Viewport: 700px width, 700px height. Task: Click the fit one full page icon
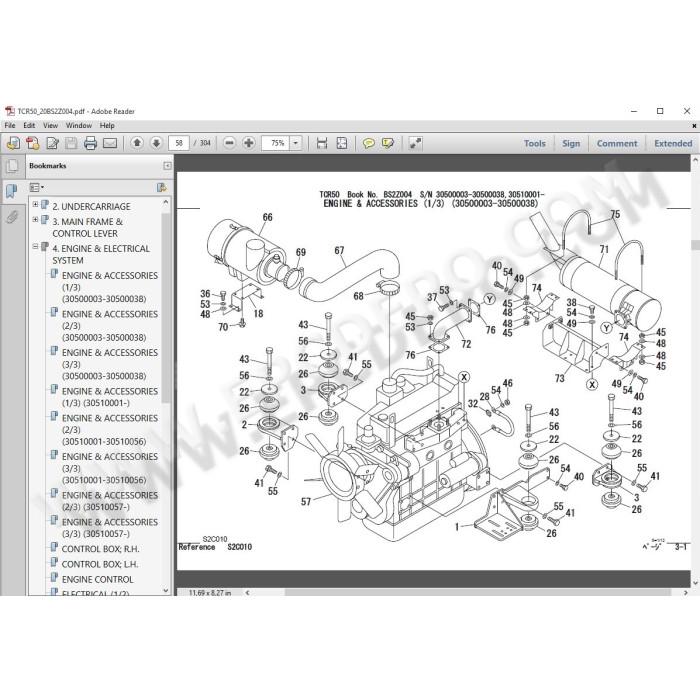point(342,143)
